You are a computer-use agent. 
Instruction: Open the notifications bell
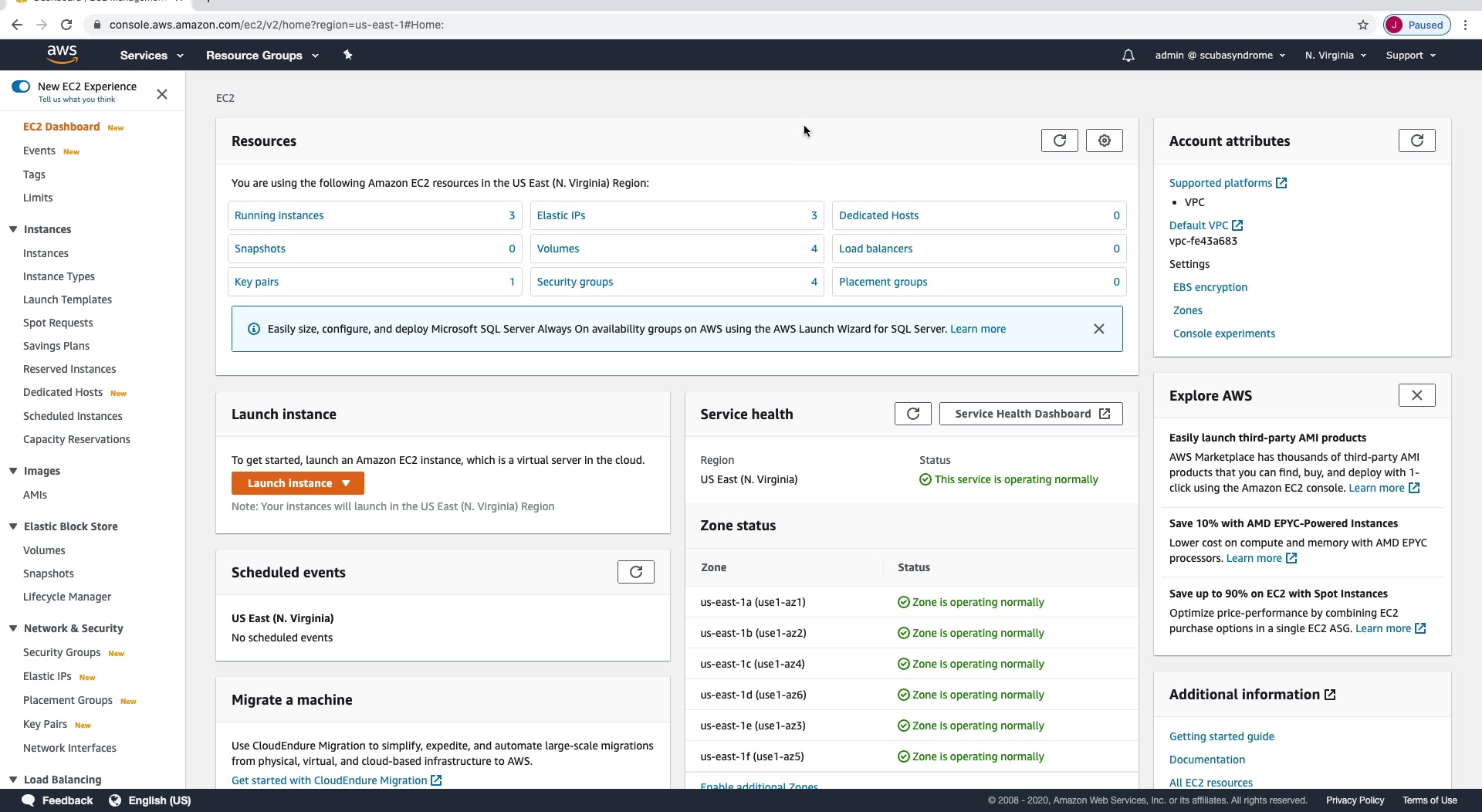click(x=1128, y=56)
